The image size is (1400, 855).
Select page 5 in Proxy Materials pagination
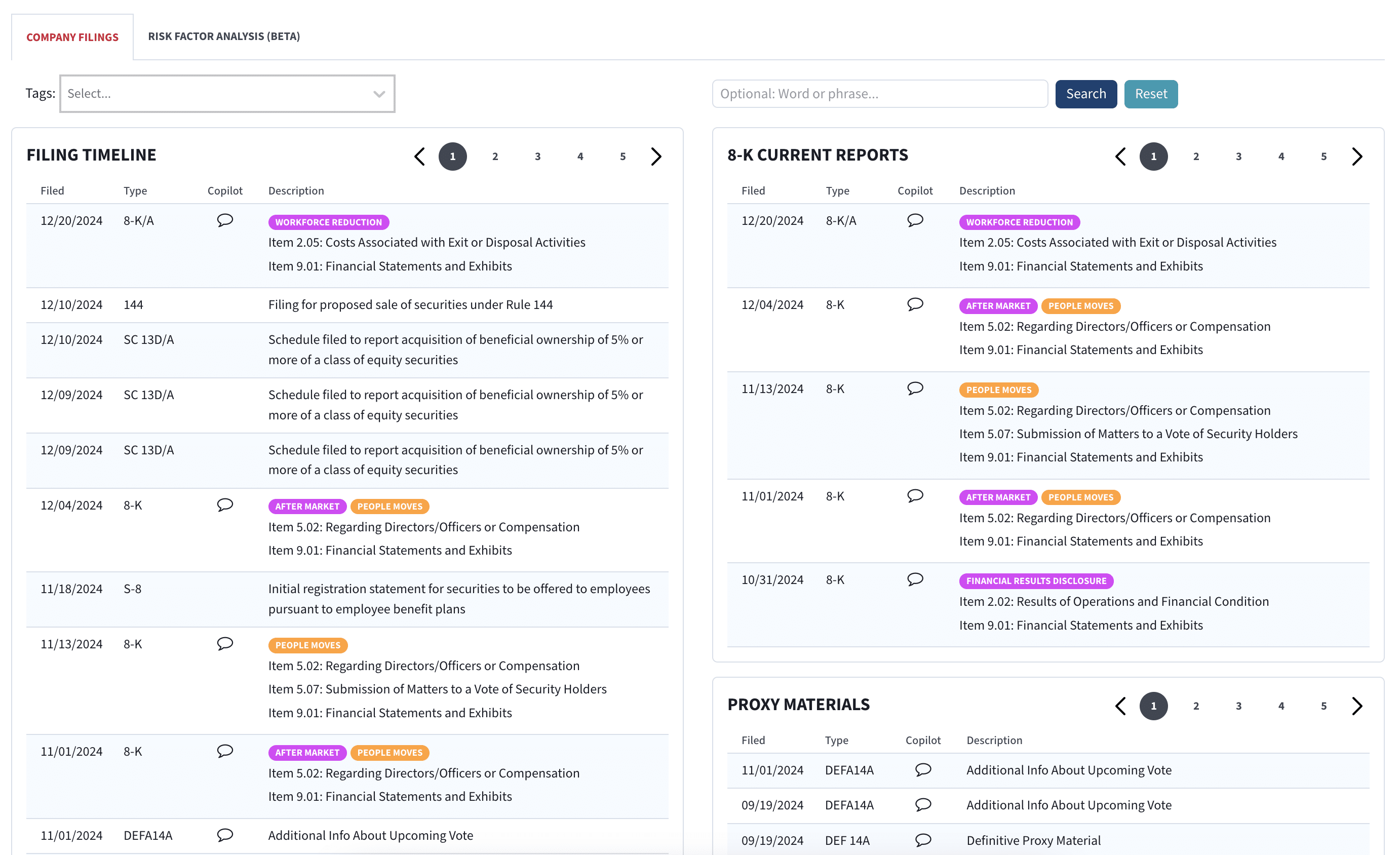click(x=1324, y=706)
